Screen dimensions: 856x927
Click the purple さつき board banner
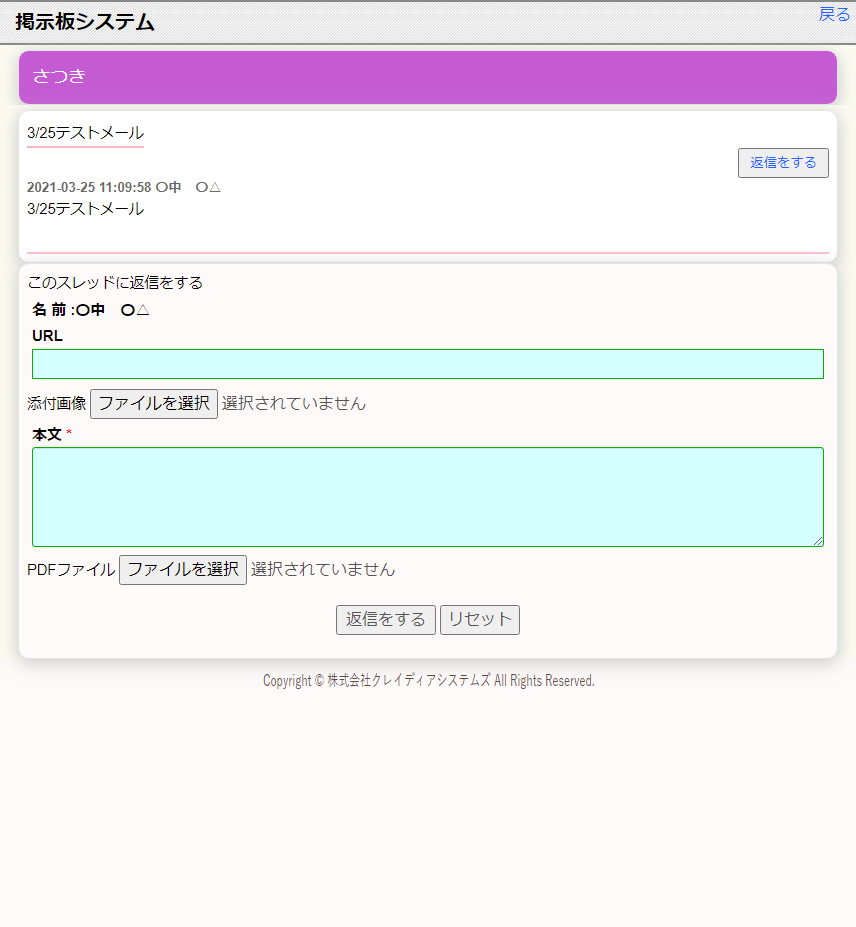pos(427,77)
